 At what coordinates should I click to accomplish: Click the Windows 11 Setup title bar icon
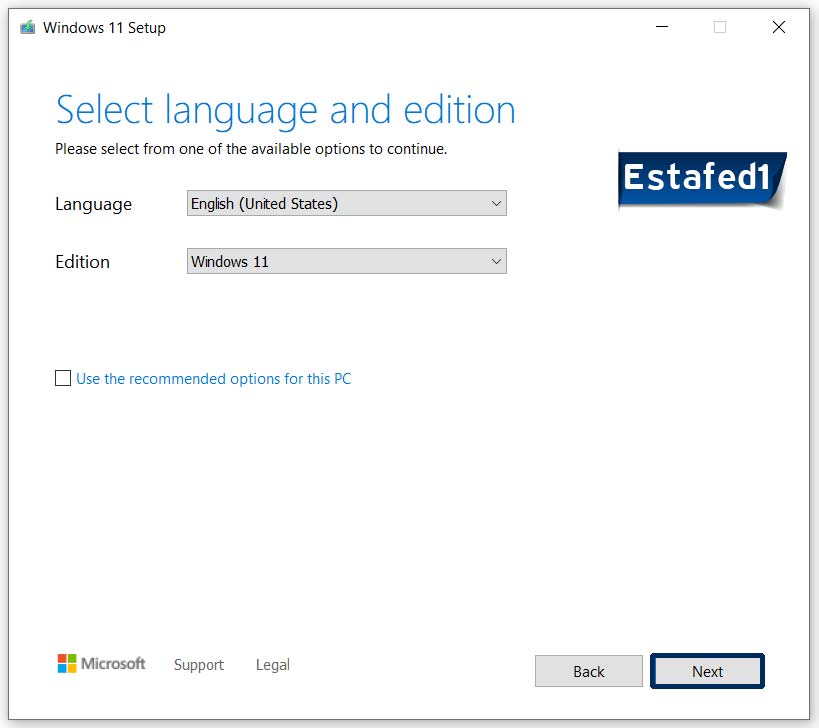coord(25,27)
